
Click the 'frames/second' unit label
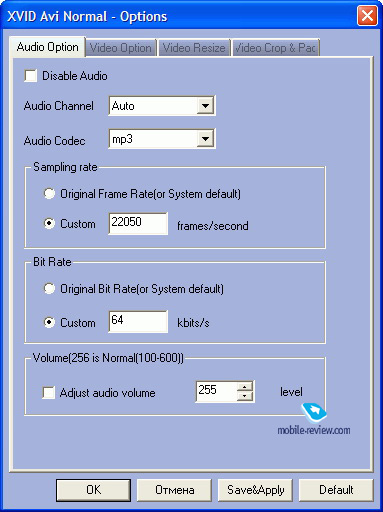(213, 226)
